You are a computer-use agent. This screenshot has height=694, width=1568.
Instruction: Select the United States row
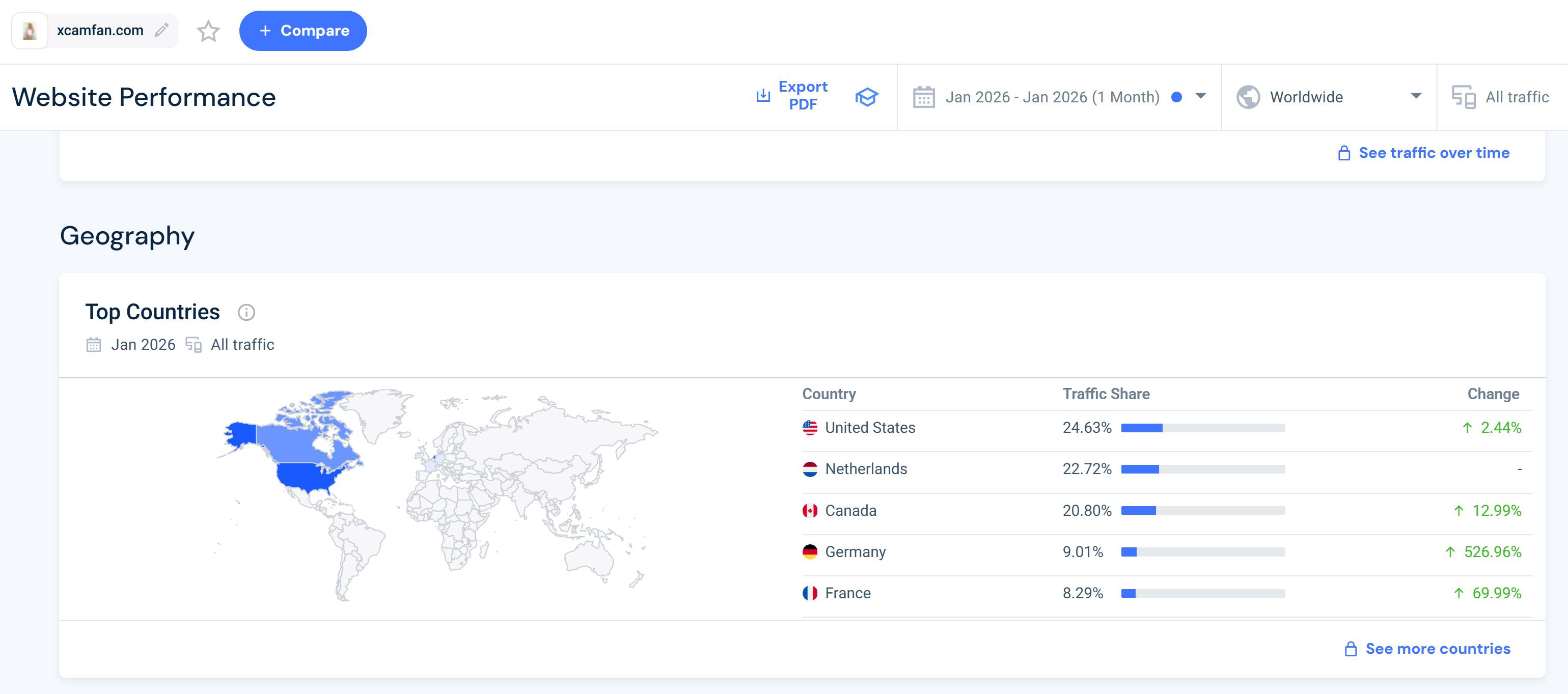coord(870,427)
